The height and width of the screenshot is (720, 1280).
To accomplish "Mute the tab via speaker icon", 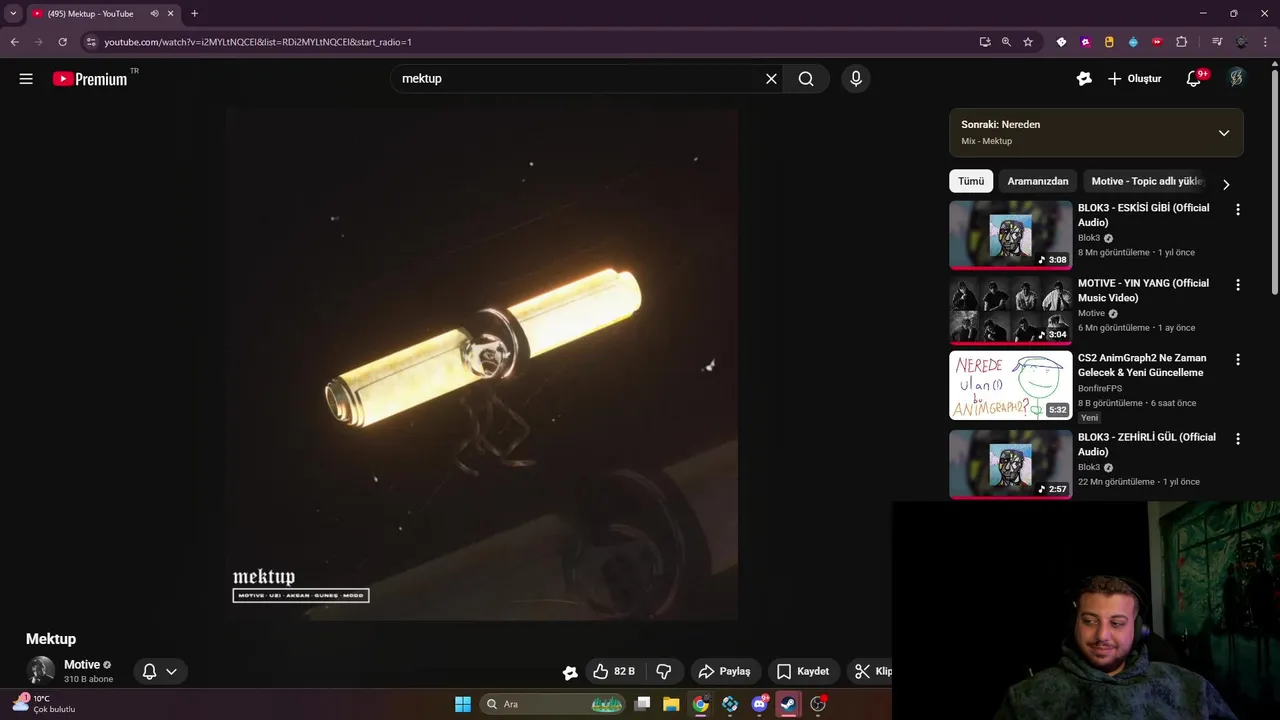I will [154, 14].
